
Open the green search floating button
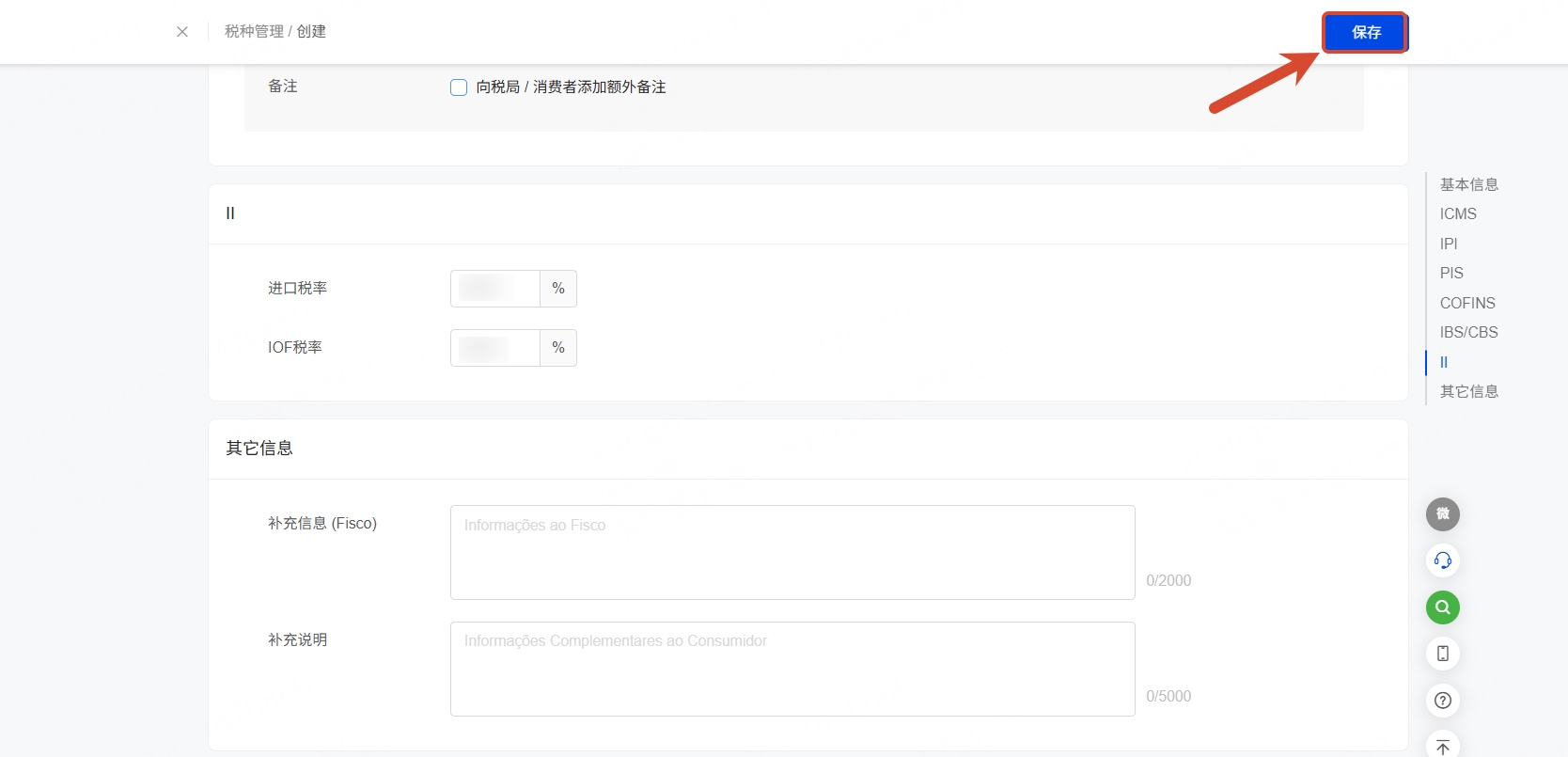[1443, 607]
